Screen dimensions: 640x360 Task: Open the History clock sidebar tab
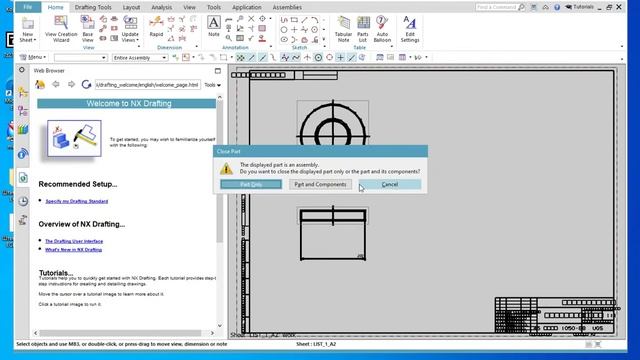pyautogui.click(x=23, y=201)
